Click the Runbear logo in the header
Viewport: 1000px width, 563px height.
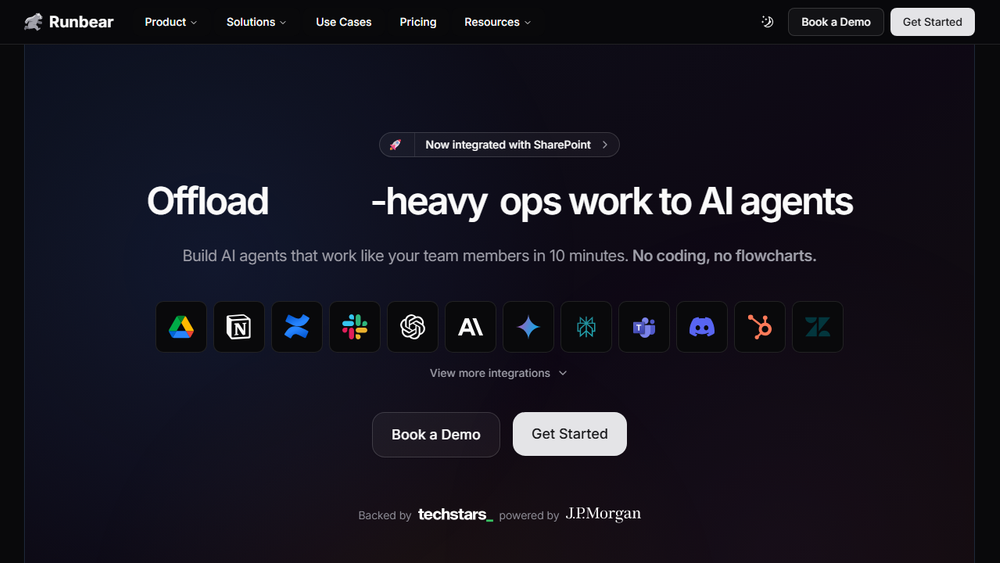pos(69,22)
